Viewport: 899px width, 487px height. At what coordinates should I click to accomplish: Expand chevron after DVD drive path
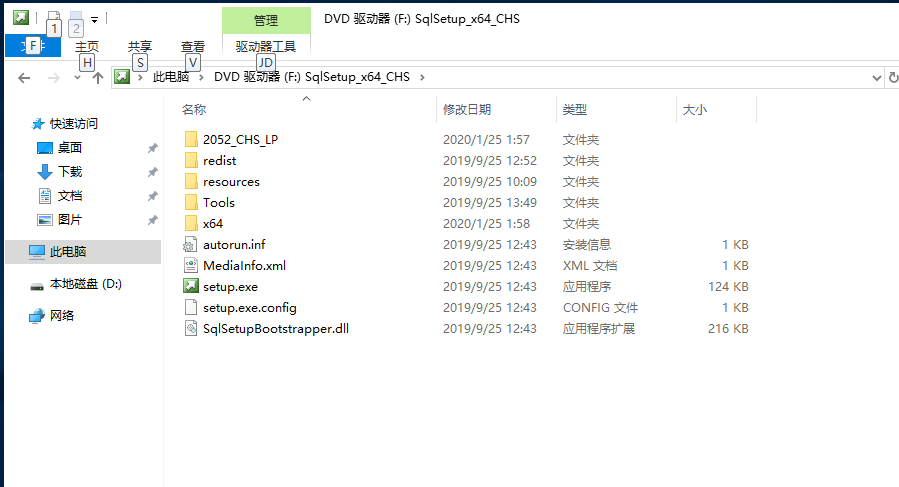(x=423, y=77)
